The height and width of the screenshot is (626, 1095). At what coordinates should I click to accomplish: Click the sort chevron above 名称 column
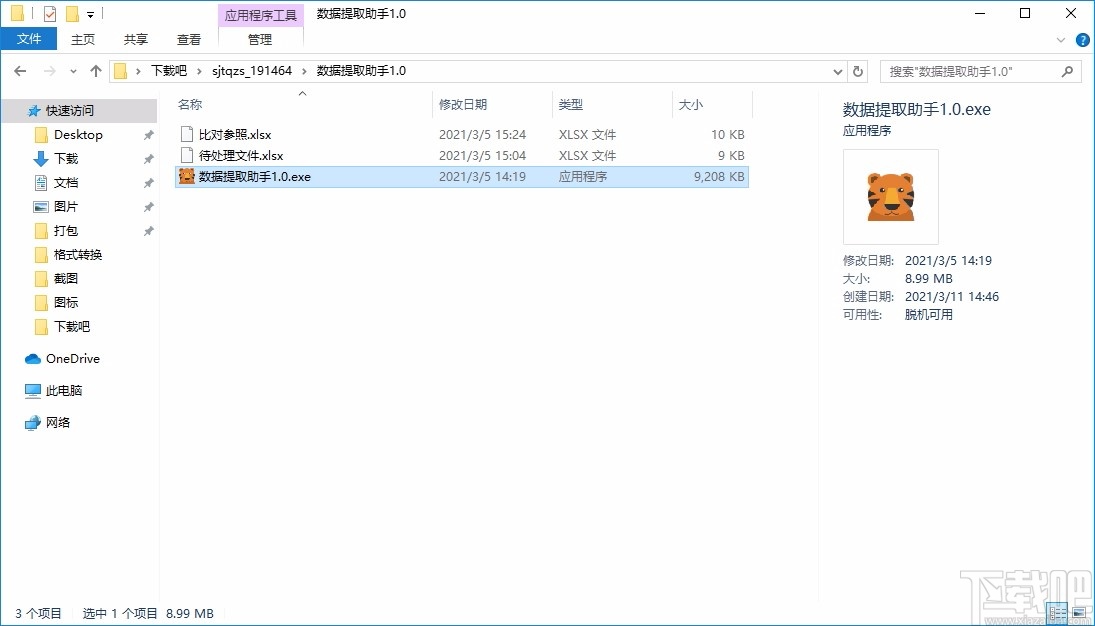[301, 93]
